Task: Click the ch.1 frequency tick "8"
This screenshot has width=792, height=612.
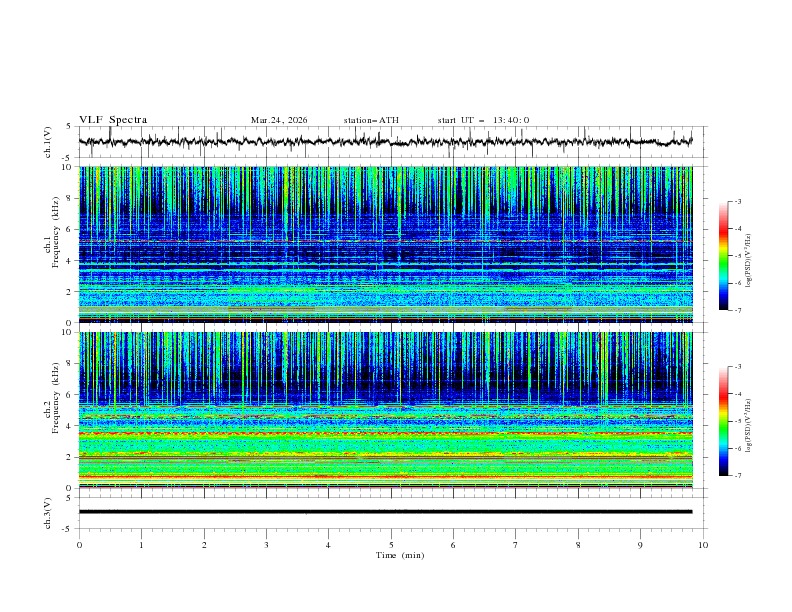Action: tap(71, 198)
